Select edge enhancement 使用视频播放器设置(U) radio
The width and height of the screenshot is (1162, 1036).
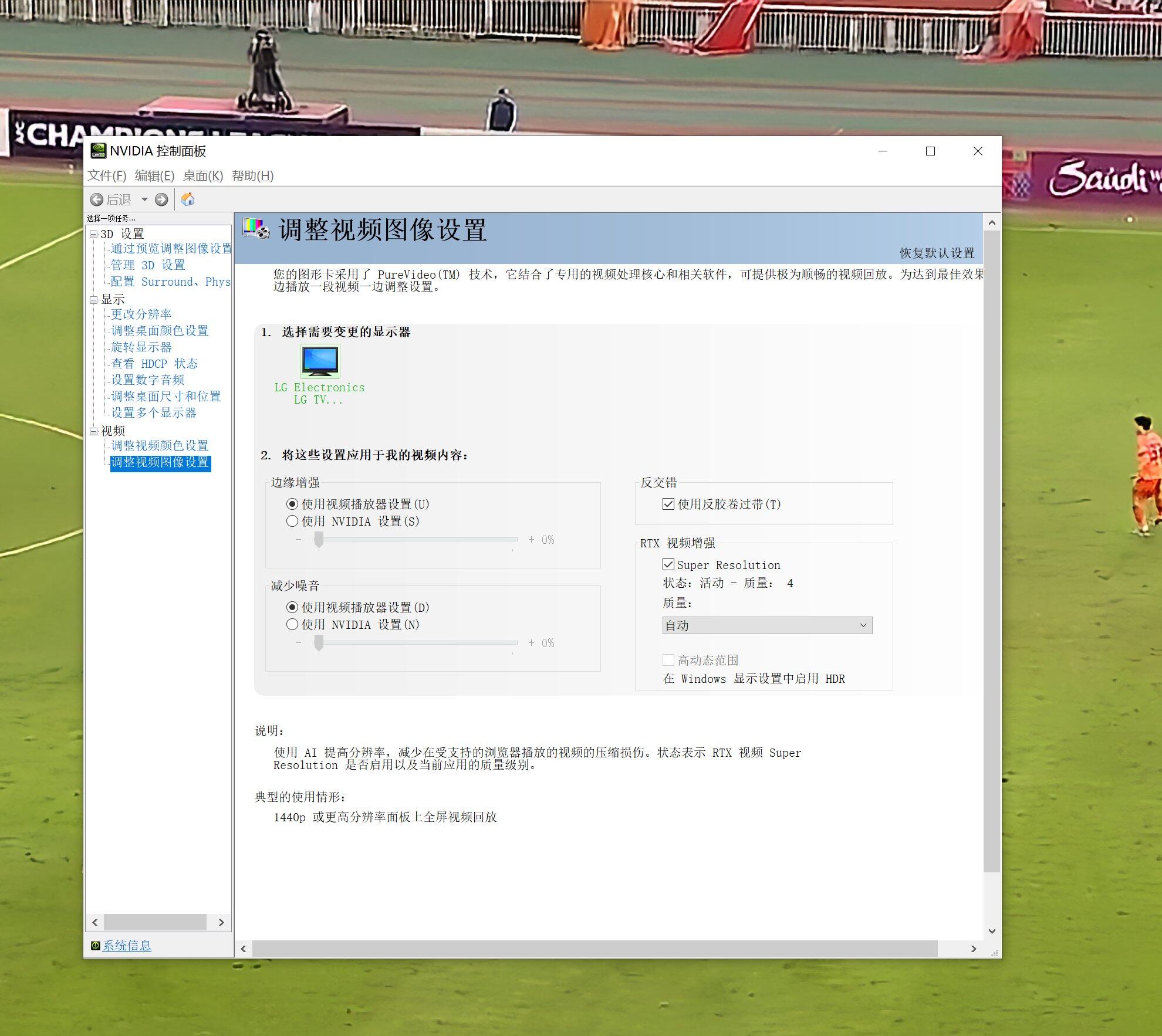point(292,504)
